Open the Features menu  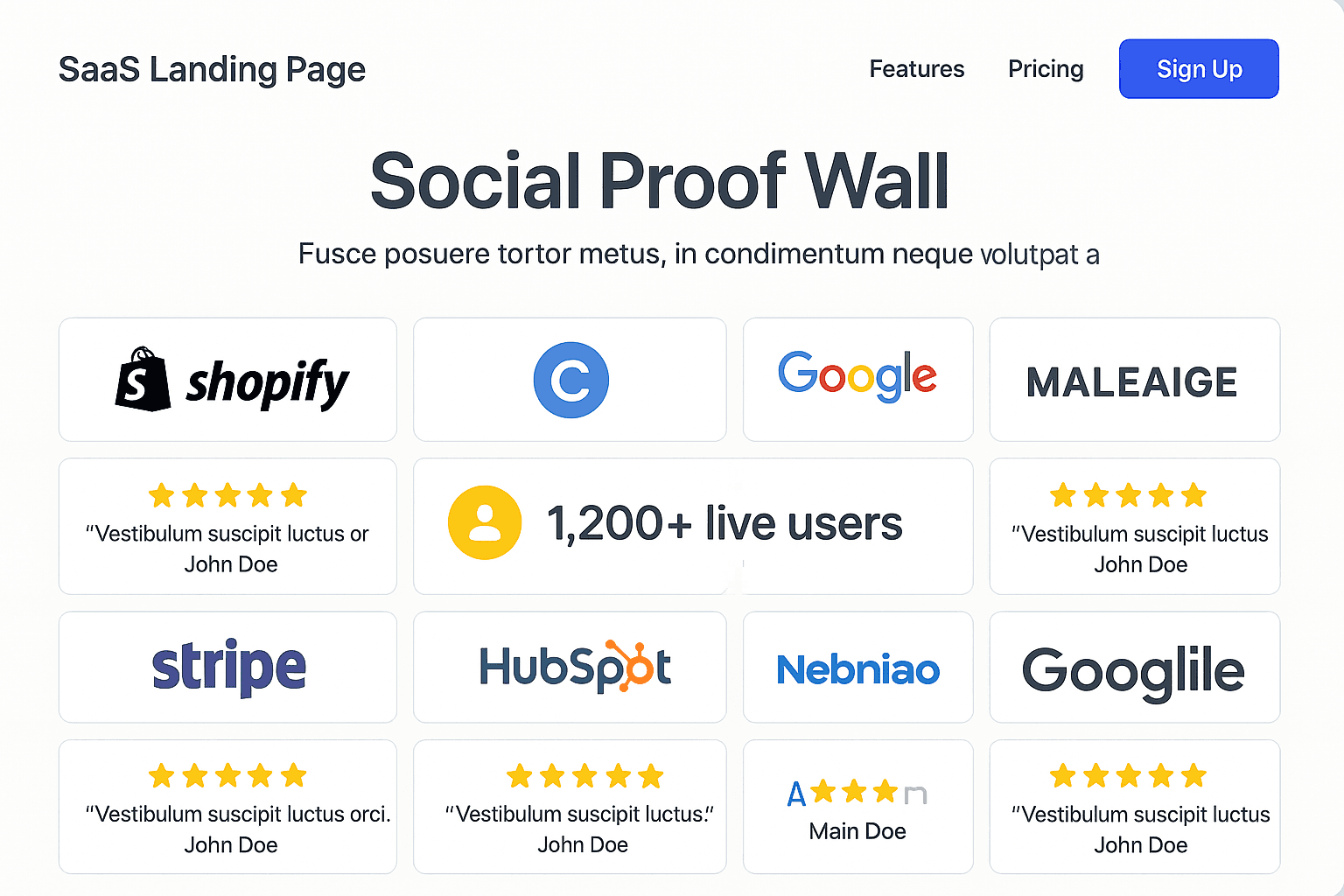click(916, 68)
